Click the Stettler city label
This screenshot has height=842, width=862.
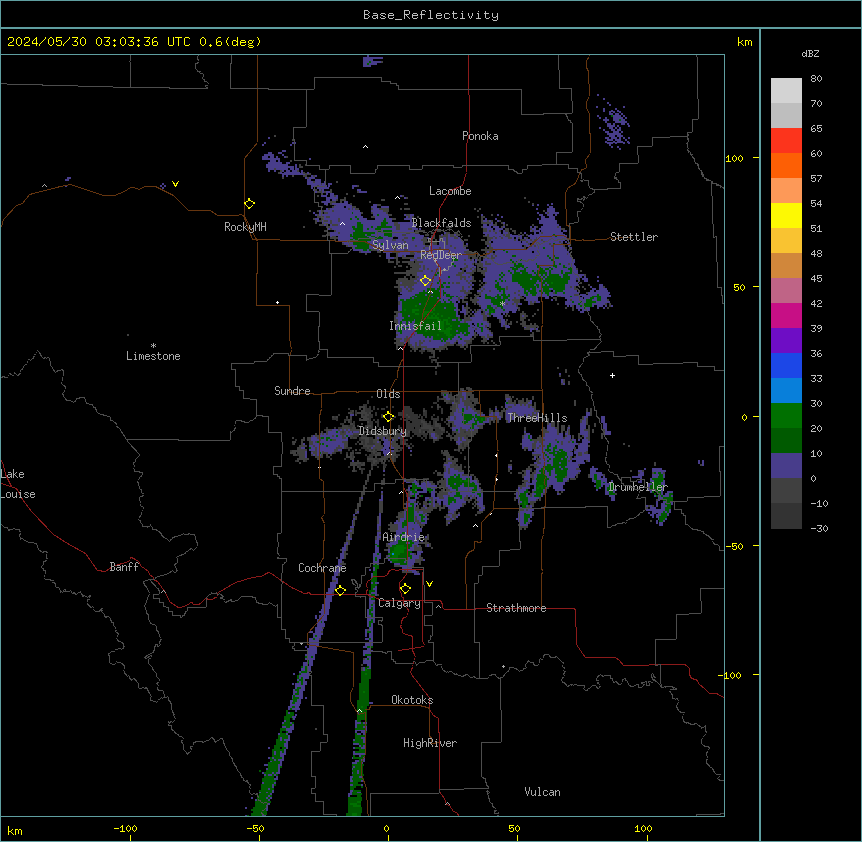pyautogui.click(x=633, y=237)
